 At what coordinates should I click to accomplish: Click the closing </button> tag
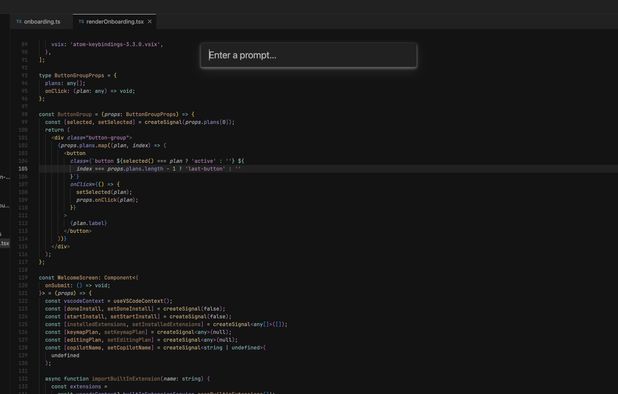tap(78, 231)
